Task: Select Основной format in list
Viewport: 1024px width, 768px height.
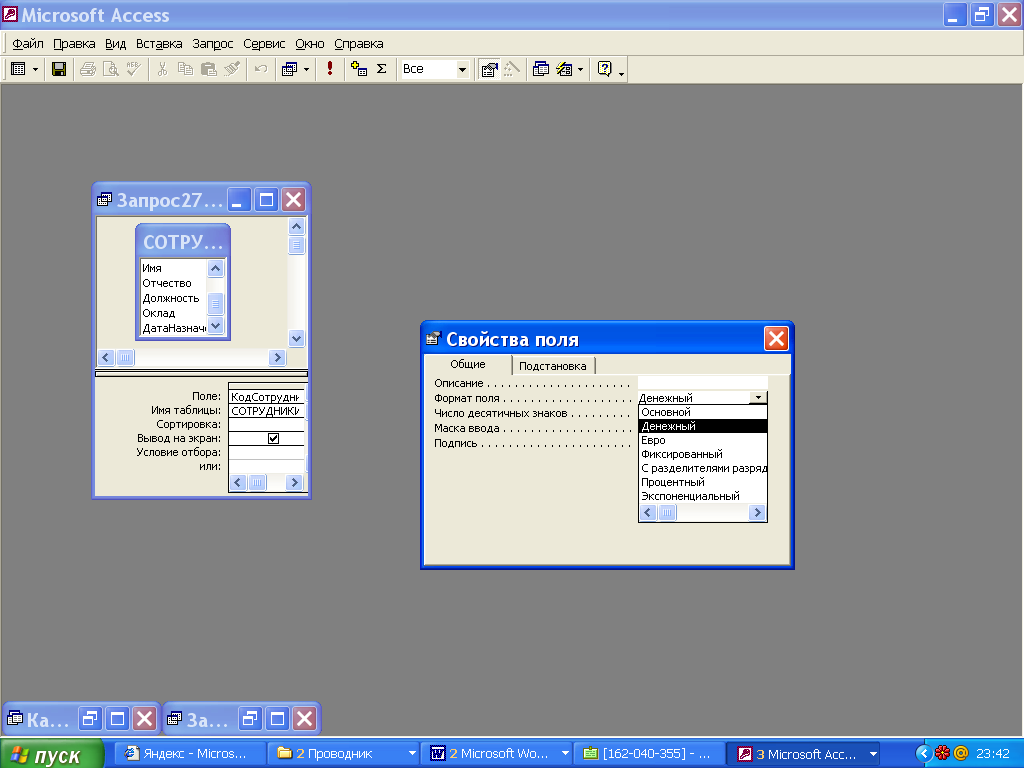Action: point(702,412)
